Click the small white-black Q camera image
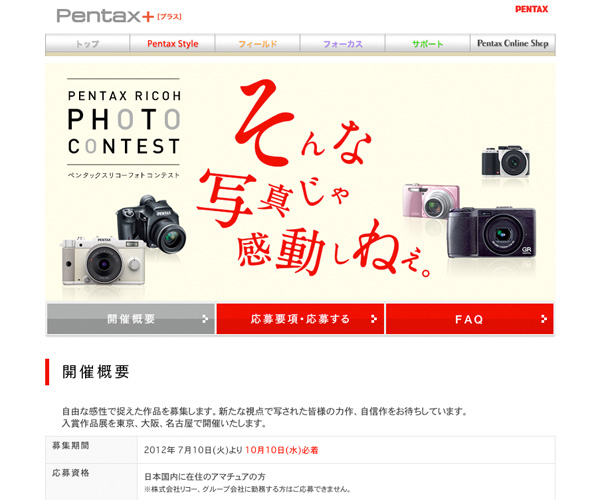This screenshot has height=500, width=600. click(x=505, y=161)
